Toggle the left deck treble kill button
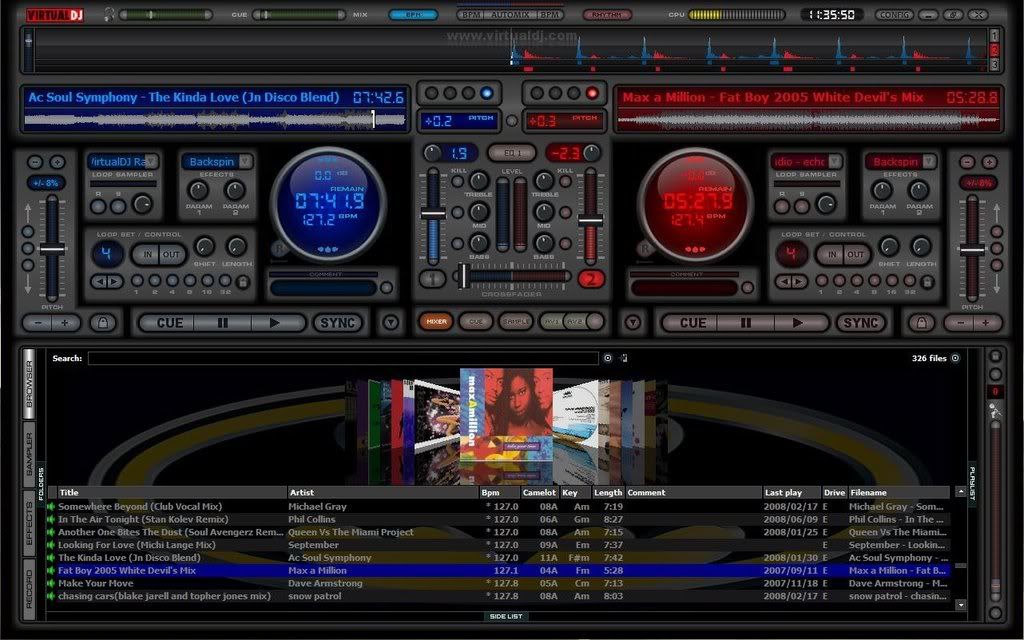Viewport: 1024px width, 640px height. (x=458, y=182)
